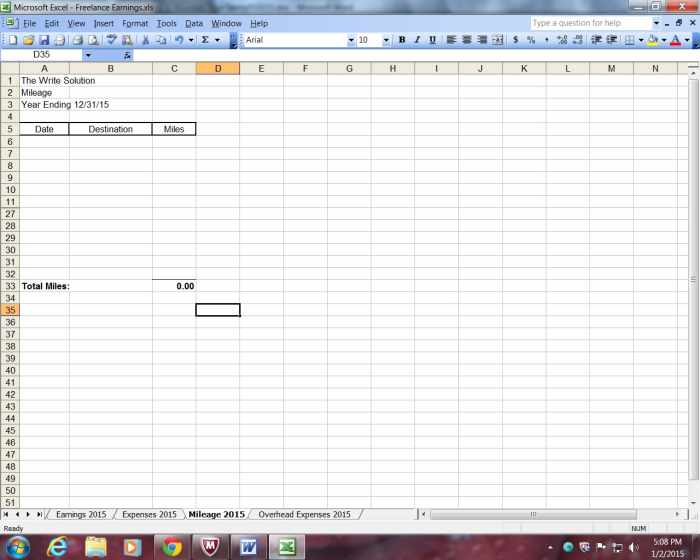Viewport: 700px width, 560px height.
Task: Click the Cut scissors icon
Action: point(146,40)
